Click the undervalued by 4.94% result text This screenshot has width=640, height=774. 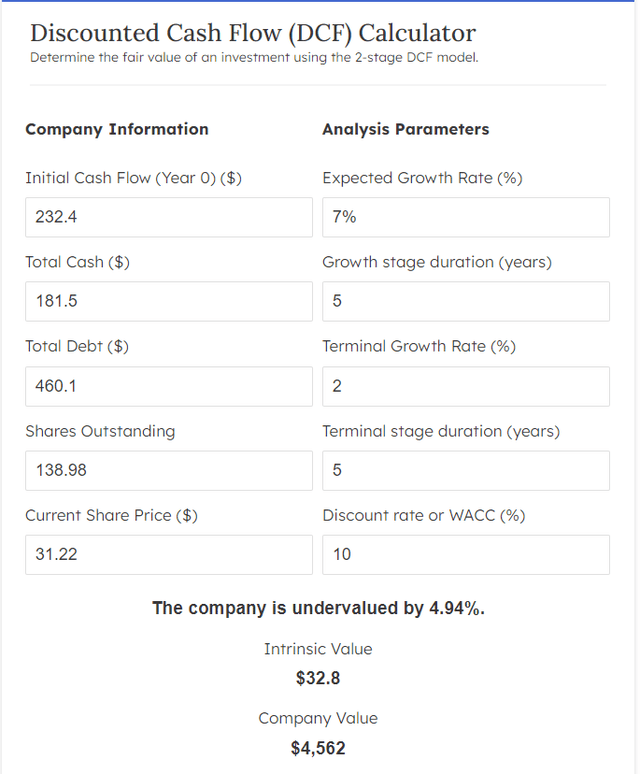tap(318, 608)
